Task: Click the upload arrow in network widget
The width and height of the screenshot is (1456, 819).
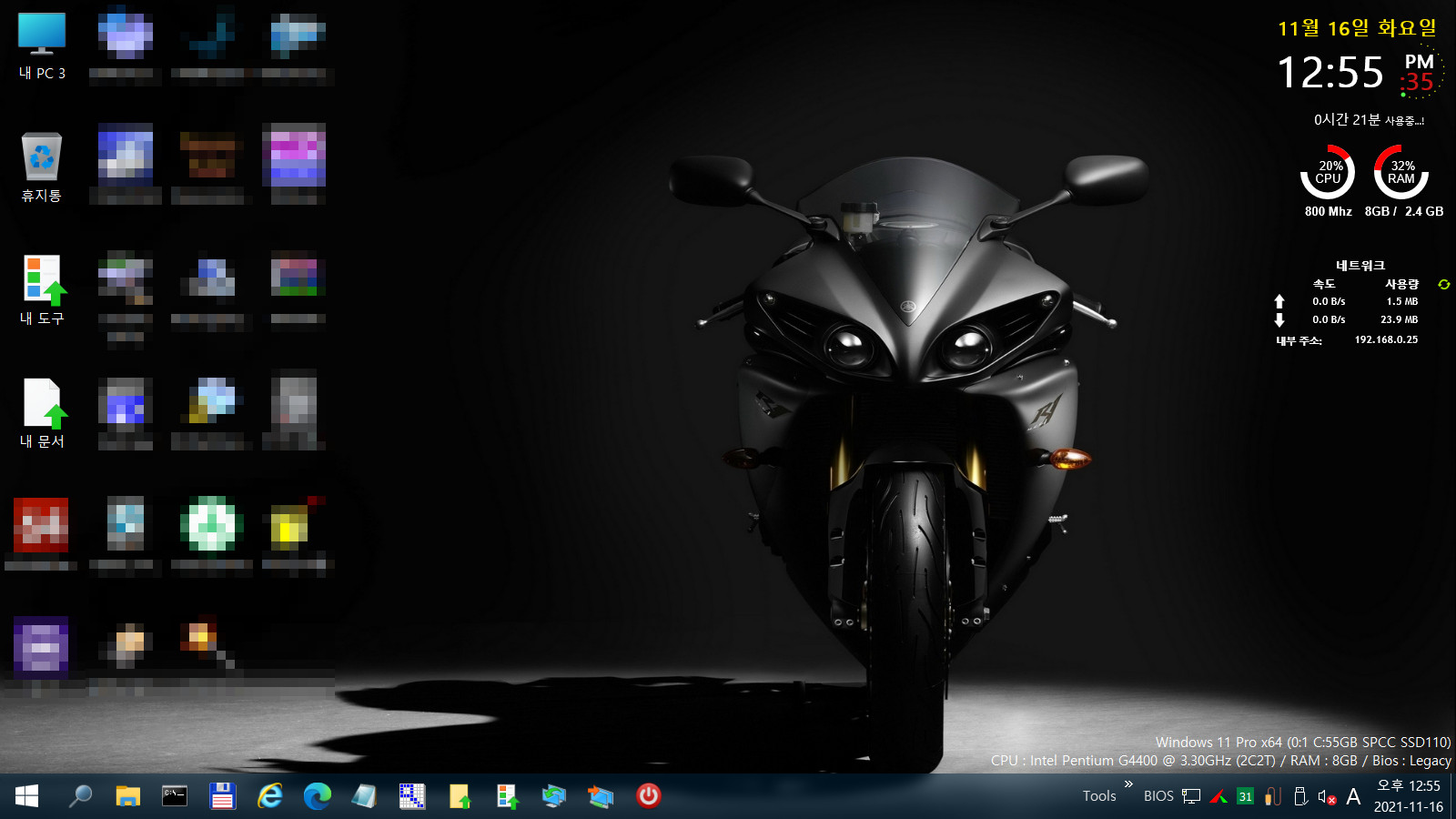Action: point(1279,301)
